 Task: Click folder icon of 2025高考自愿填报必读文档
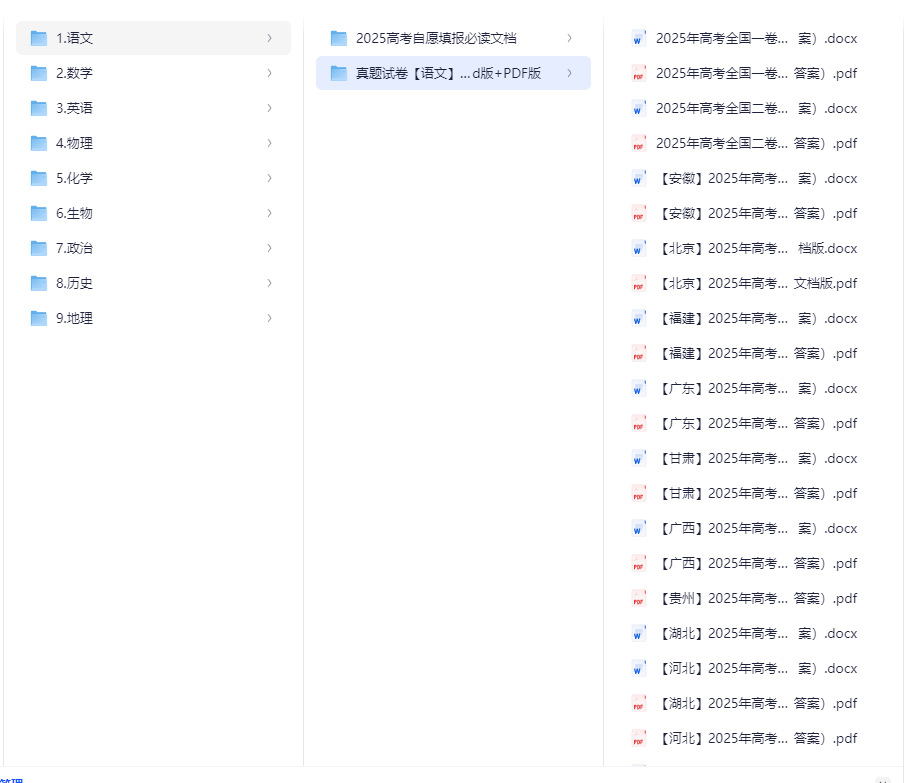(x=339, y=38)
